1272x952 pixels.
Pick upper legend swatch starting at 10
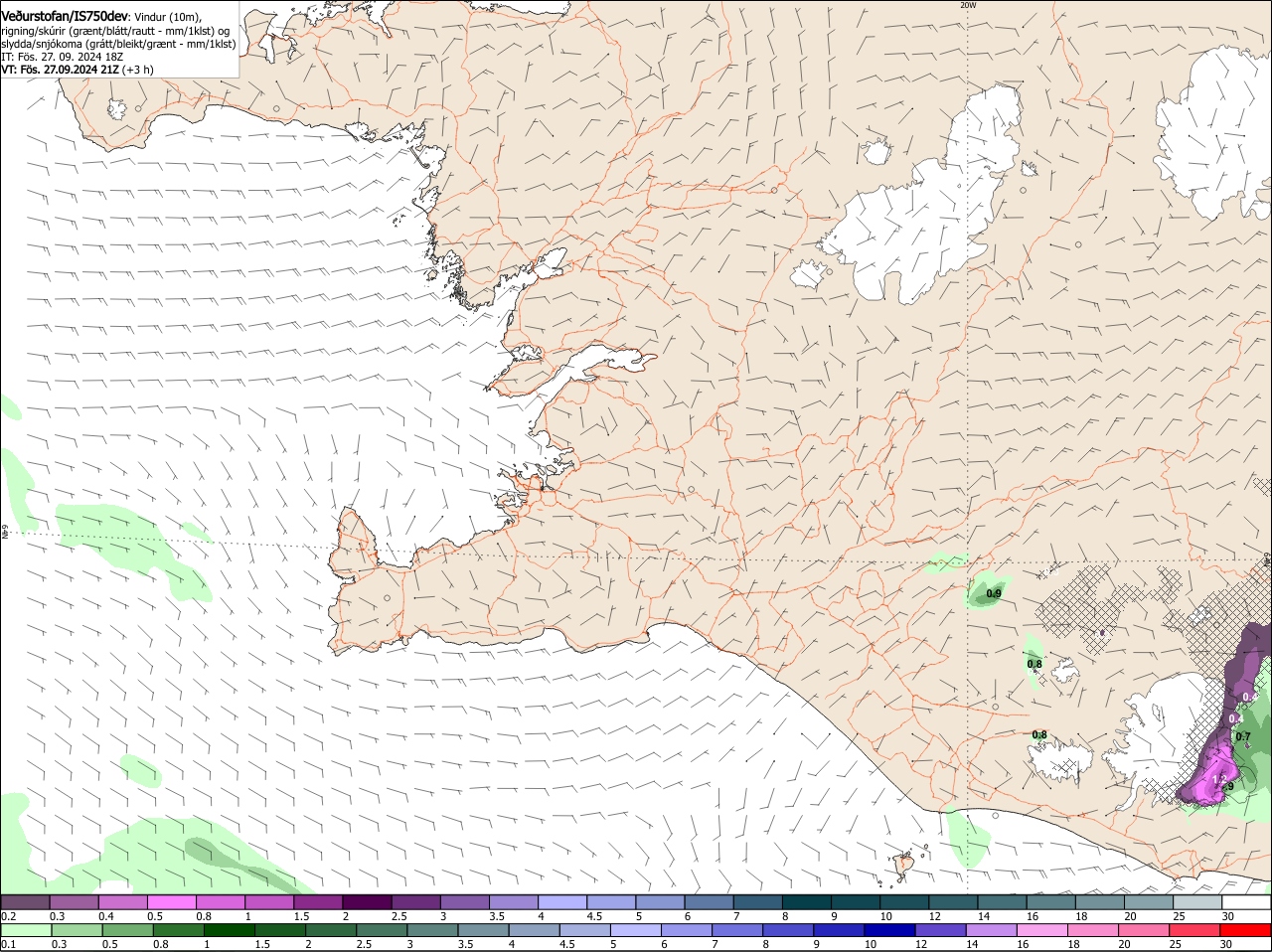pyautogui.click(x=903, y=901)
